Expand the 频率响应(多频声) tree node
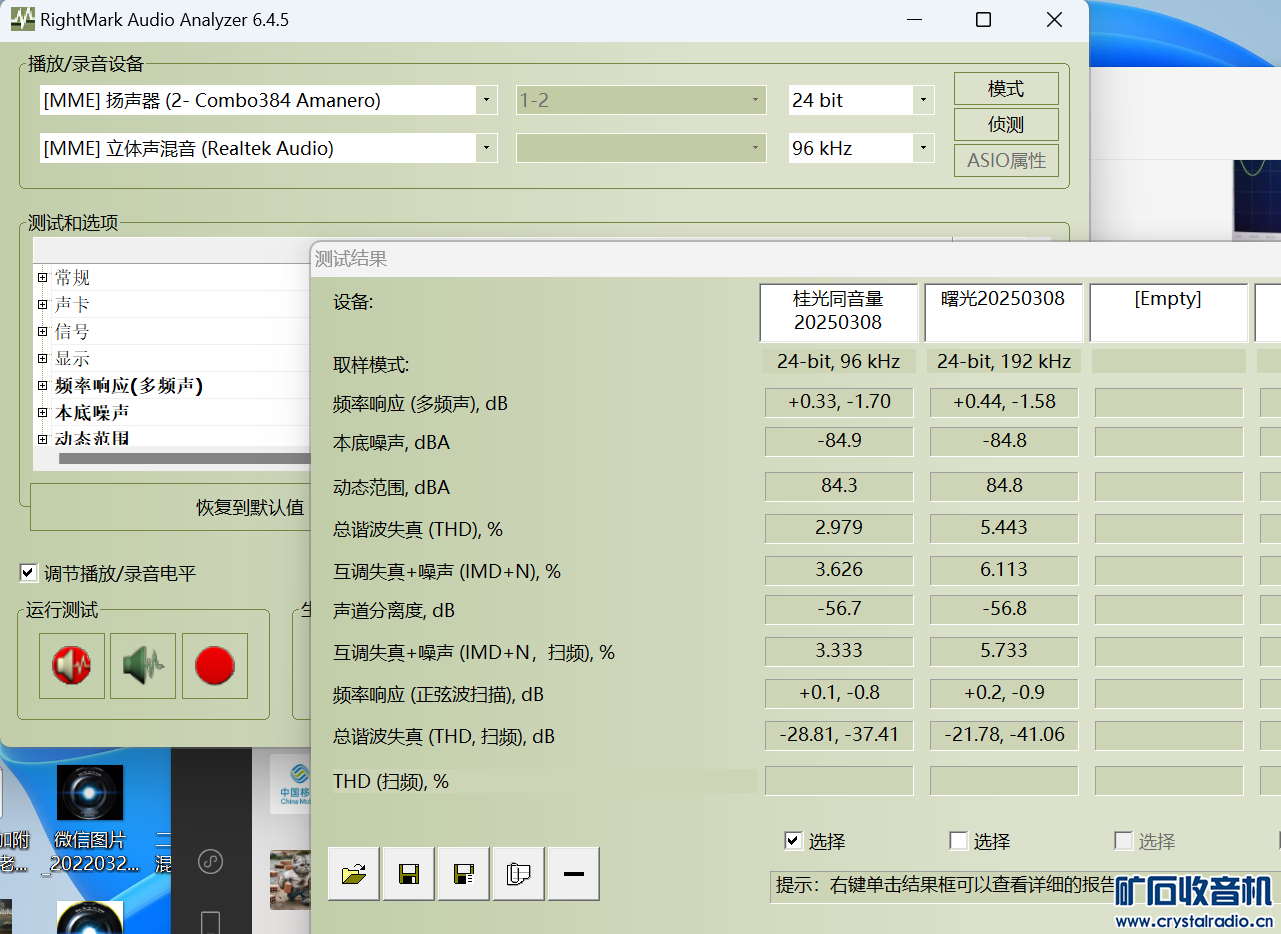 (43, 385)
